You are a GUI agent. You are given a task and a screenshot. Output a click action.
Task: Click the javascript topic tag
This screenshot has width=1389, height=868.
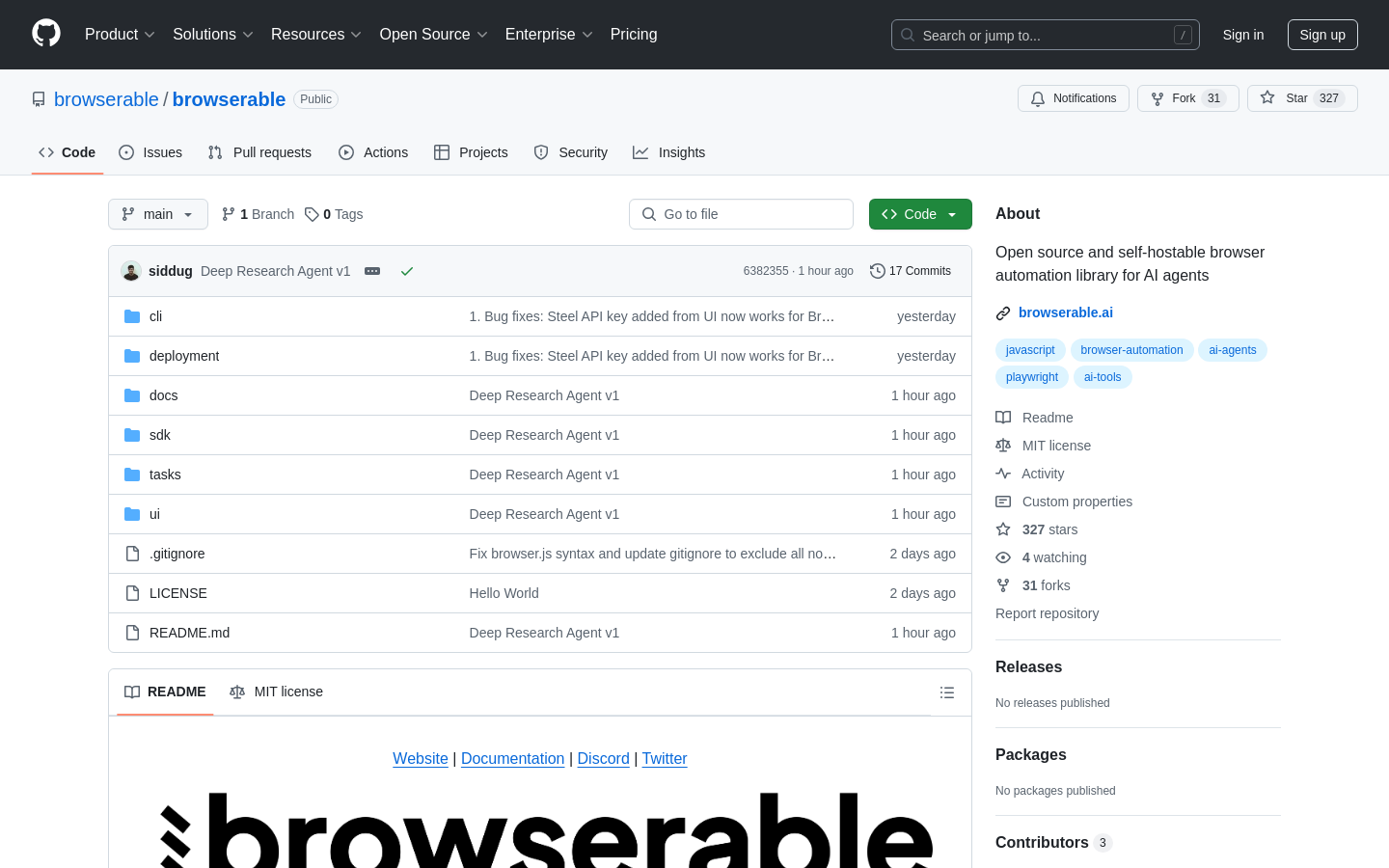[1030, 350]
